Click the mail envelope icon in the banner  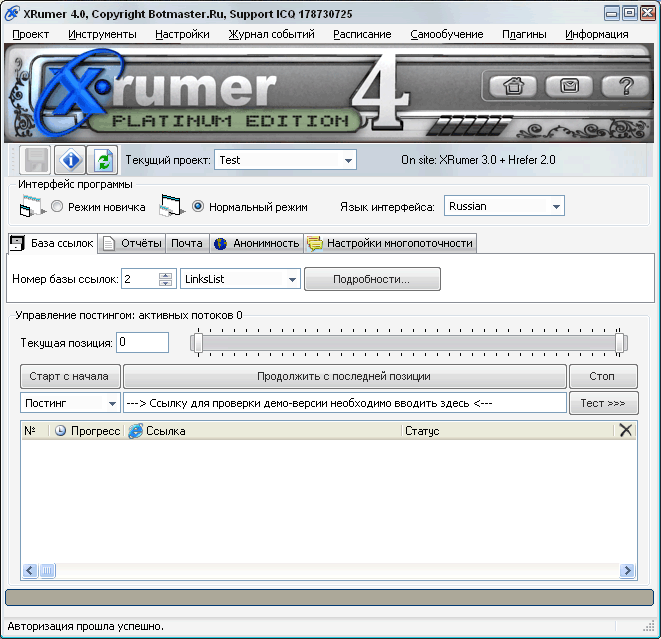(x=569, y=86)
